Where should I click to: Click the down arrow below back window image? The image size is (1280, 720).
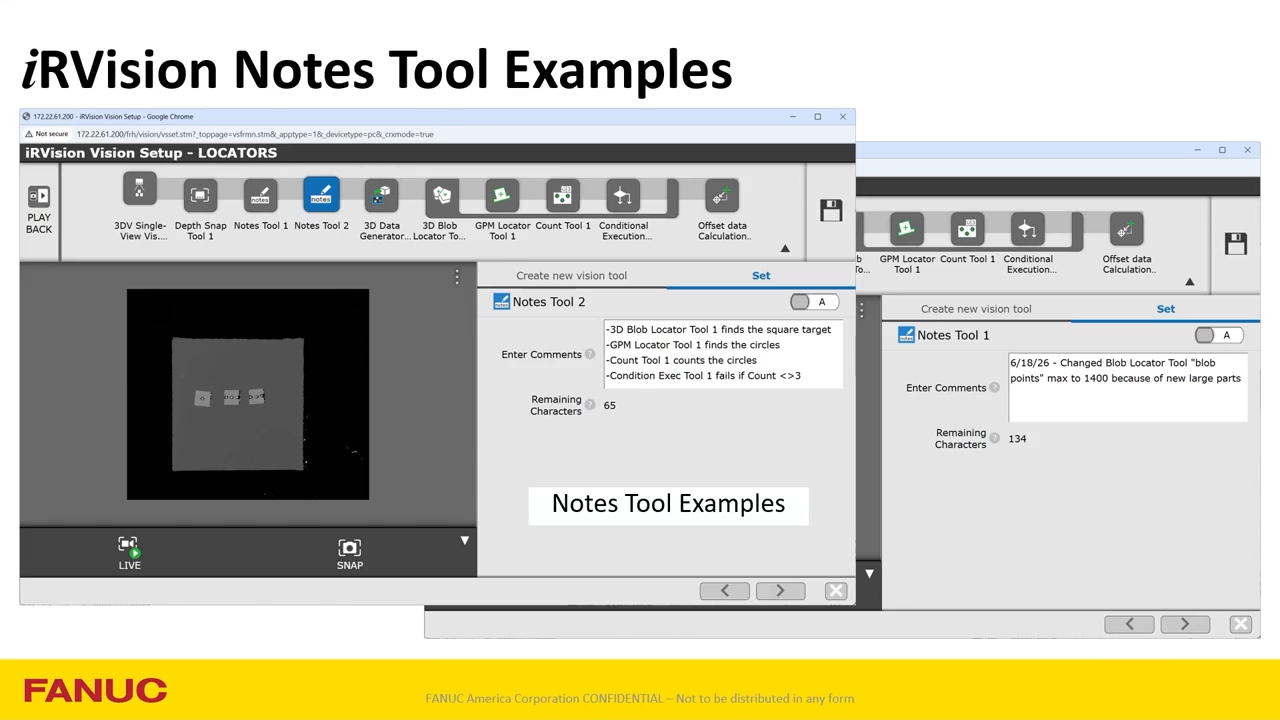click(x=869, y=573)
